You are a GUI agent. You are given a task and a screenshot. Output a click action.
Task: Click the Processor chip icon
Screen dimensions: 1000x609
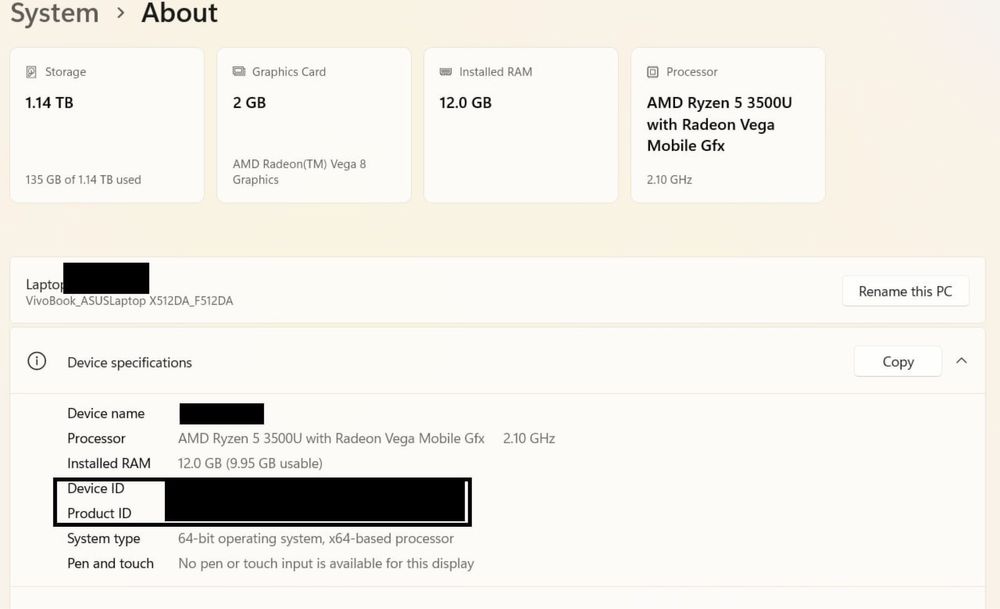click(653, 72)
